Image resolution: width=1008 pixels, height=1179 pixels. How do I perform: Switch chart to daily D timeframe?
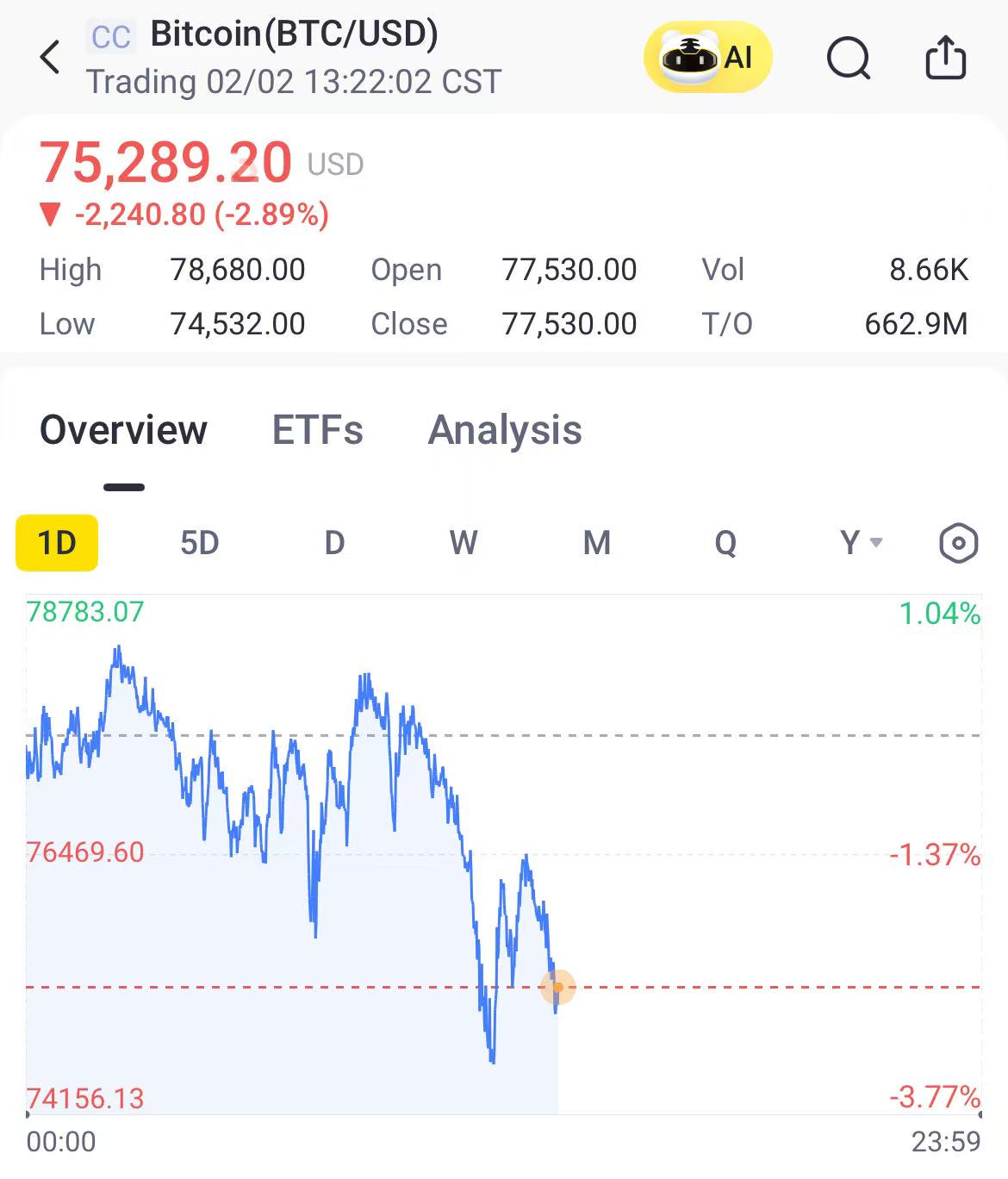tap(334, 543)
